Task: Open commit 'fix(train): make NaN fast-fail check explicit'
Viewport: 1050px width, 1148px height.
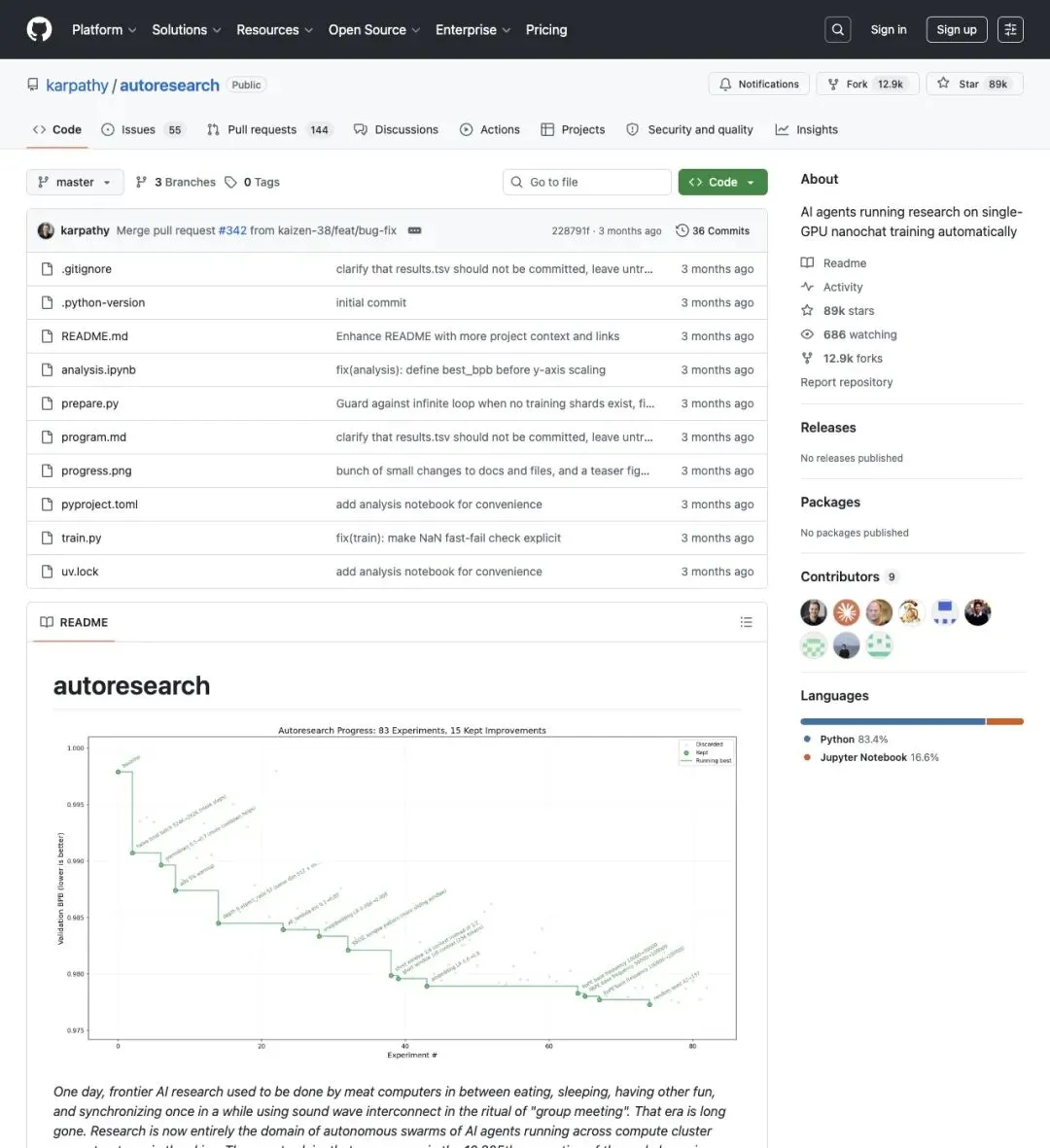Action: point(448,539)
